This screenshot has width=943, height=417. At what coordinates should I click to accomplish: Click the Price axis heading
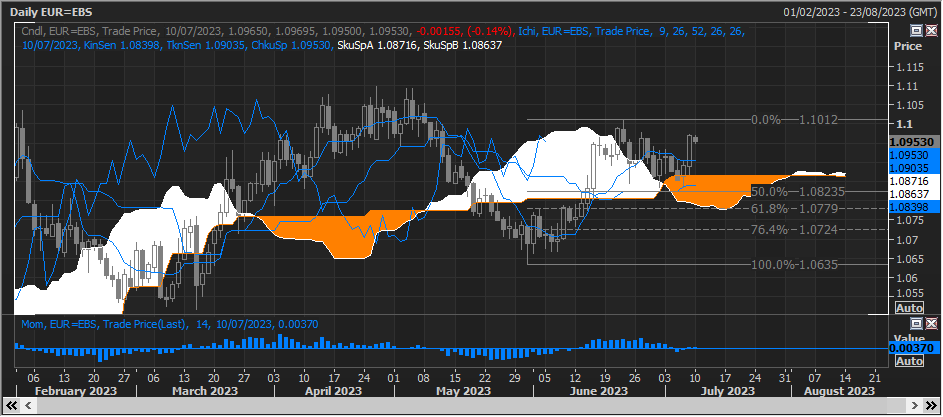[x=908, y=46]
